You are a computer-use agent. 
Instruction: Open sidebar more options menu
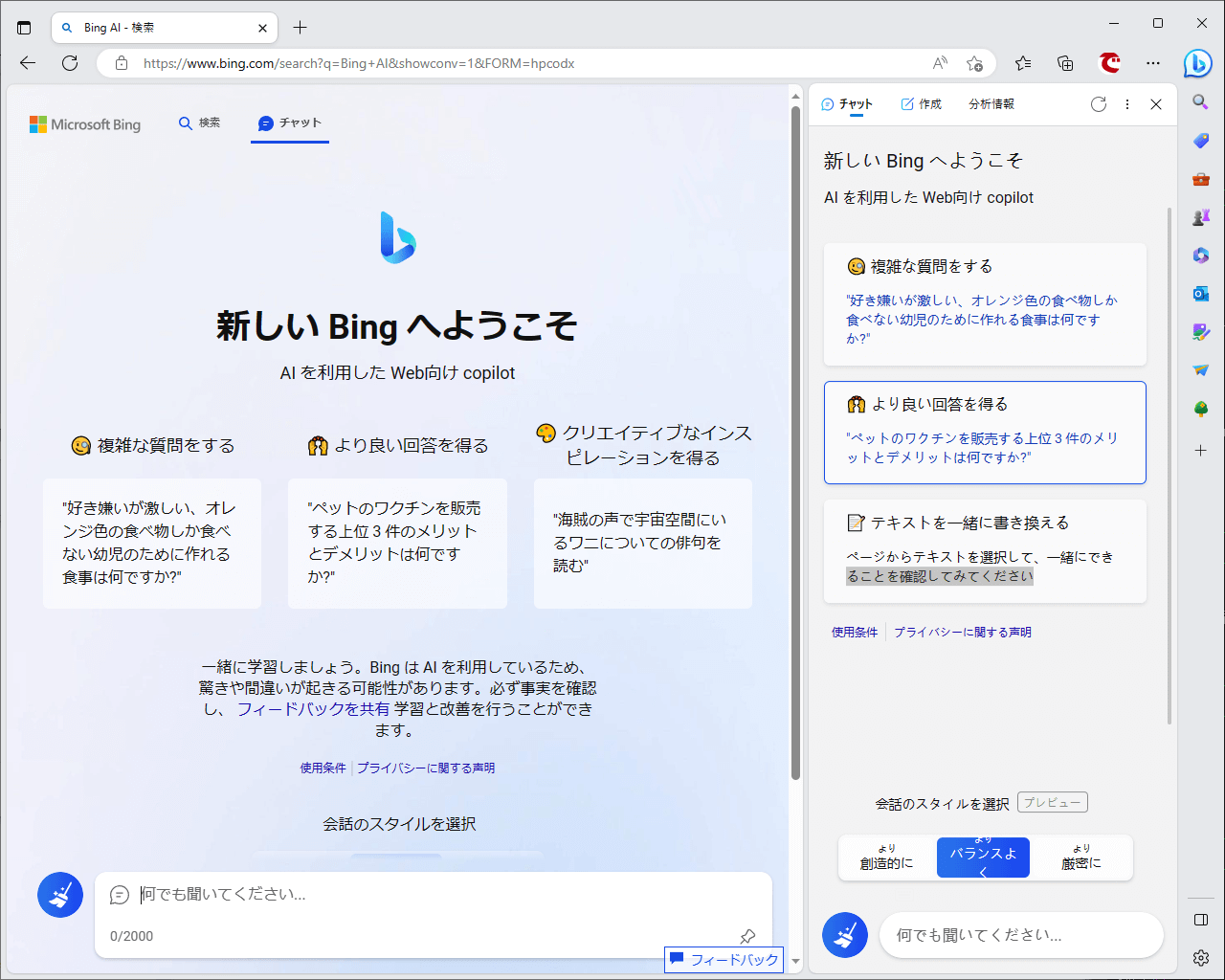[x=1127, y=103]
